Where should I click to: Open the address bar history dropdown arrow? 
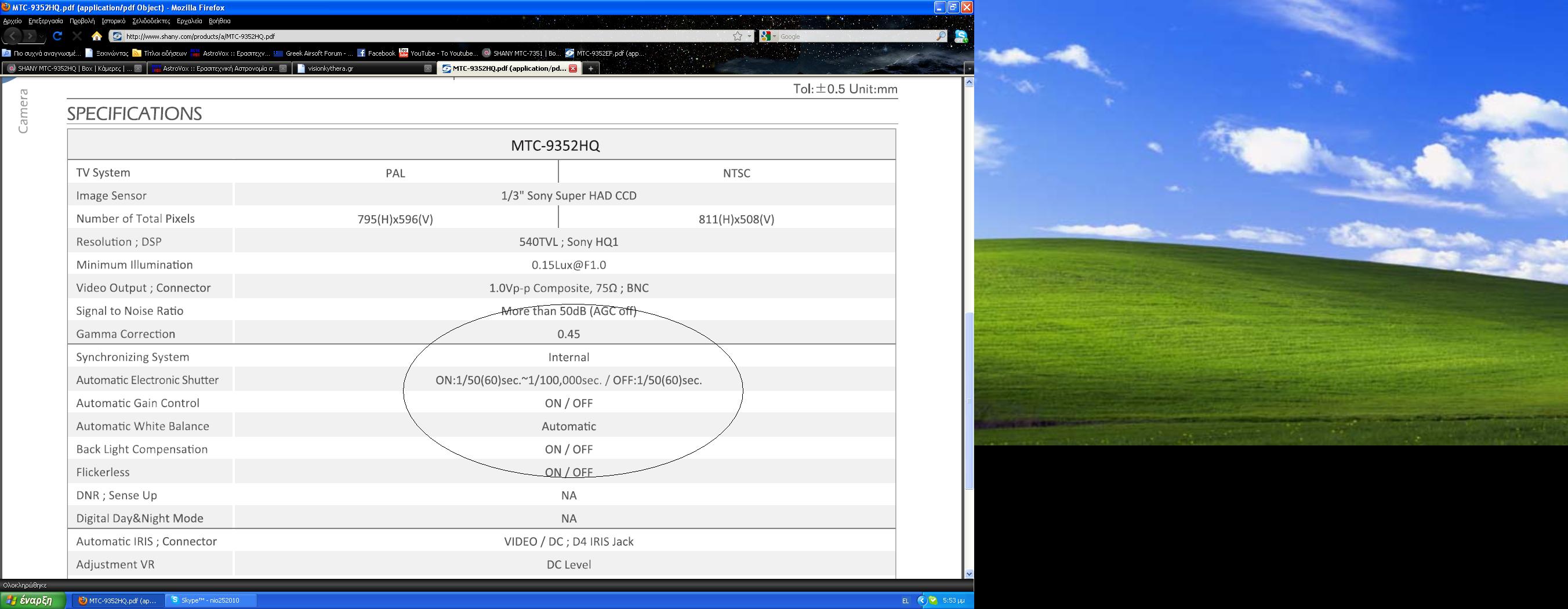tap(749, 37)
